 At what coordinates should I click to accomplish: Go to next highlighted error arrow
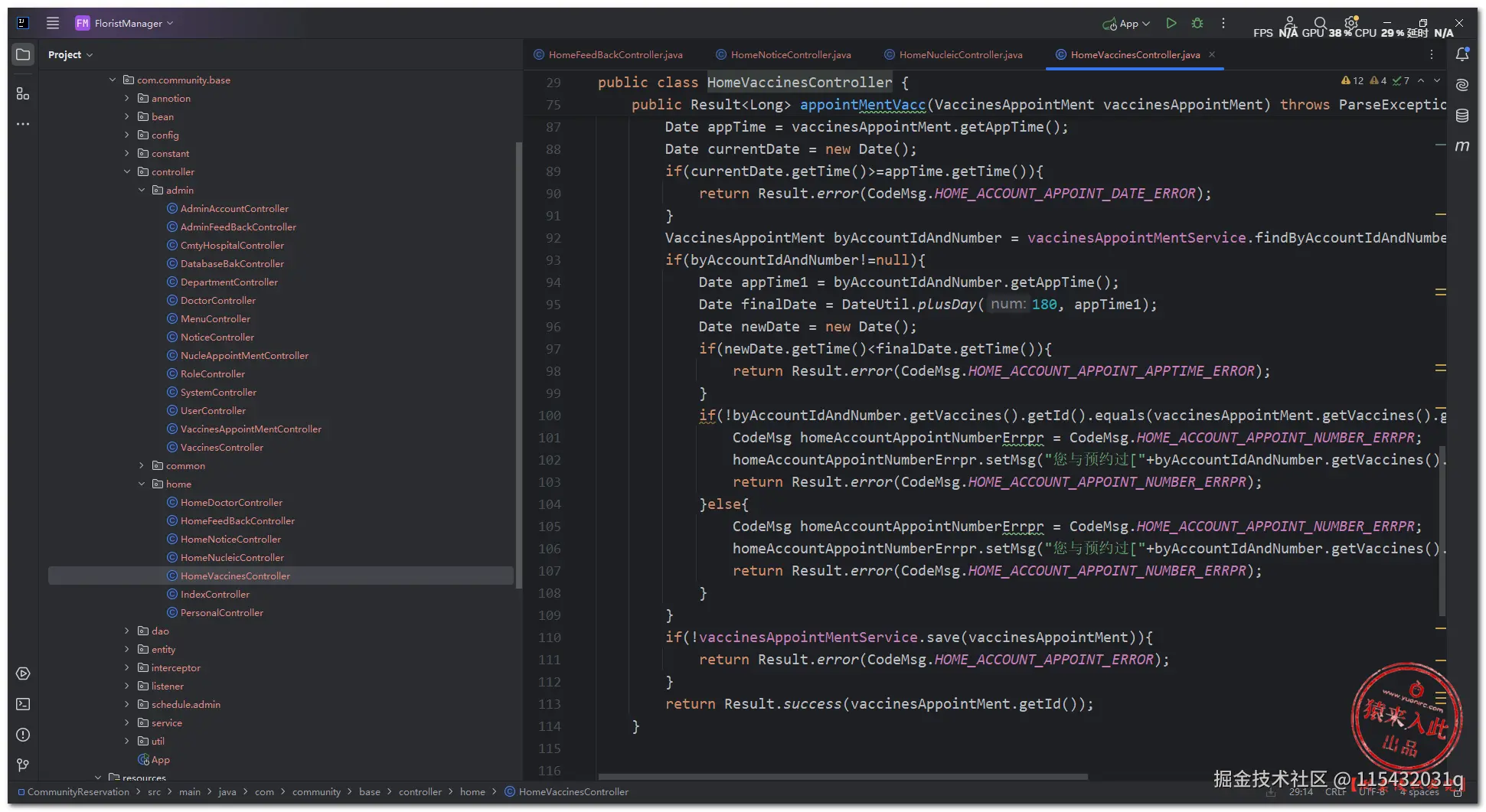[x=1437, y=80]
